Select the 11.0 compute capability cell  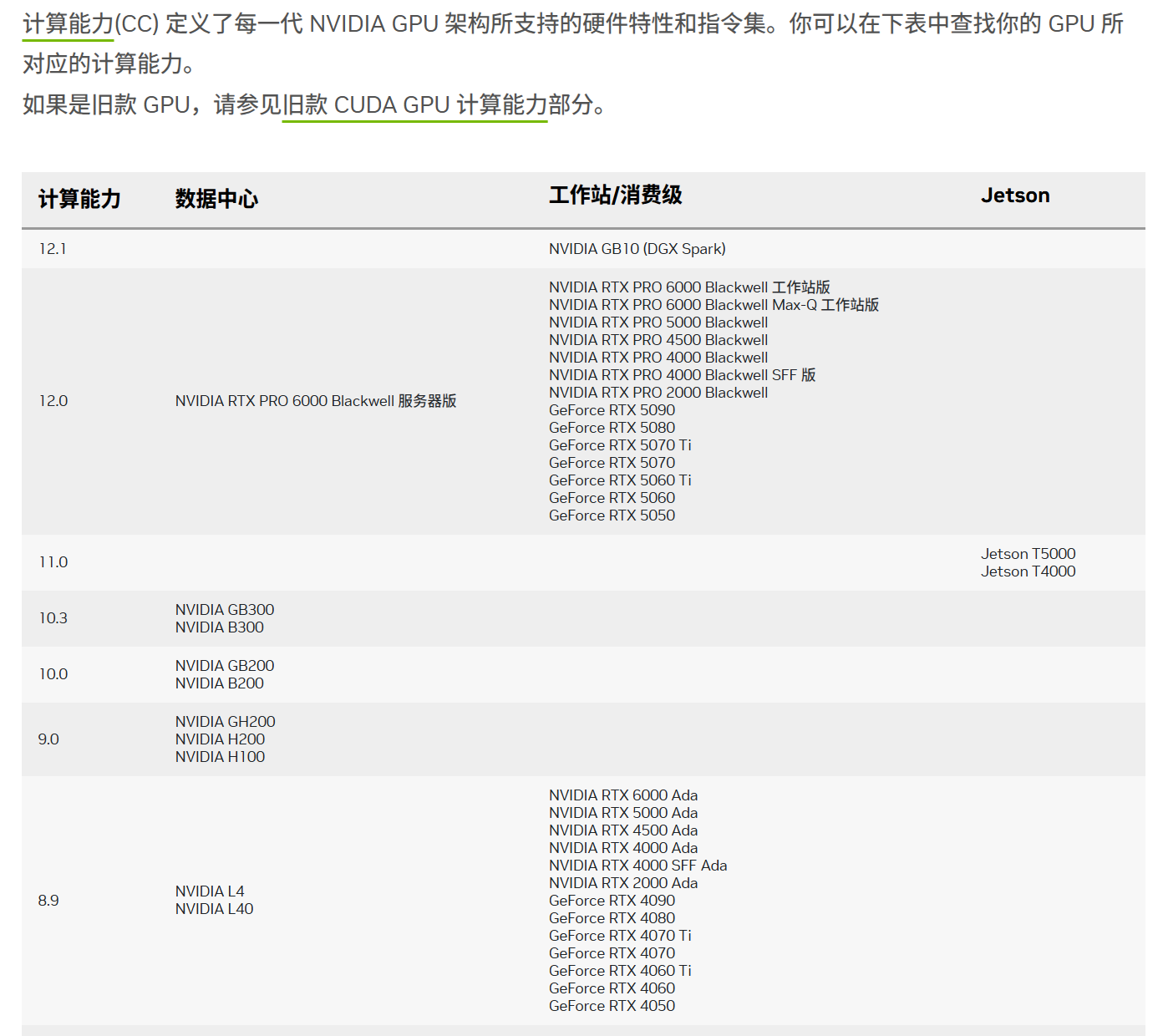53,562
